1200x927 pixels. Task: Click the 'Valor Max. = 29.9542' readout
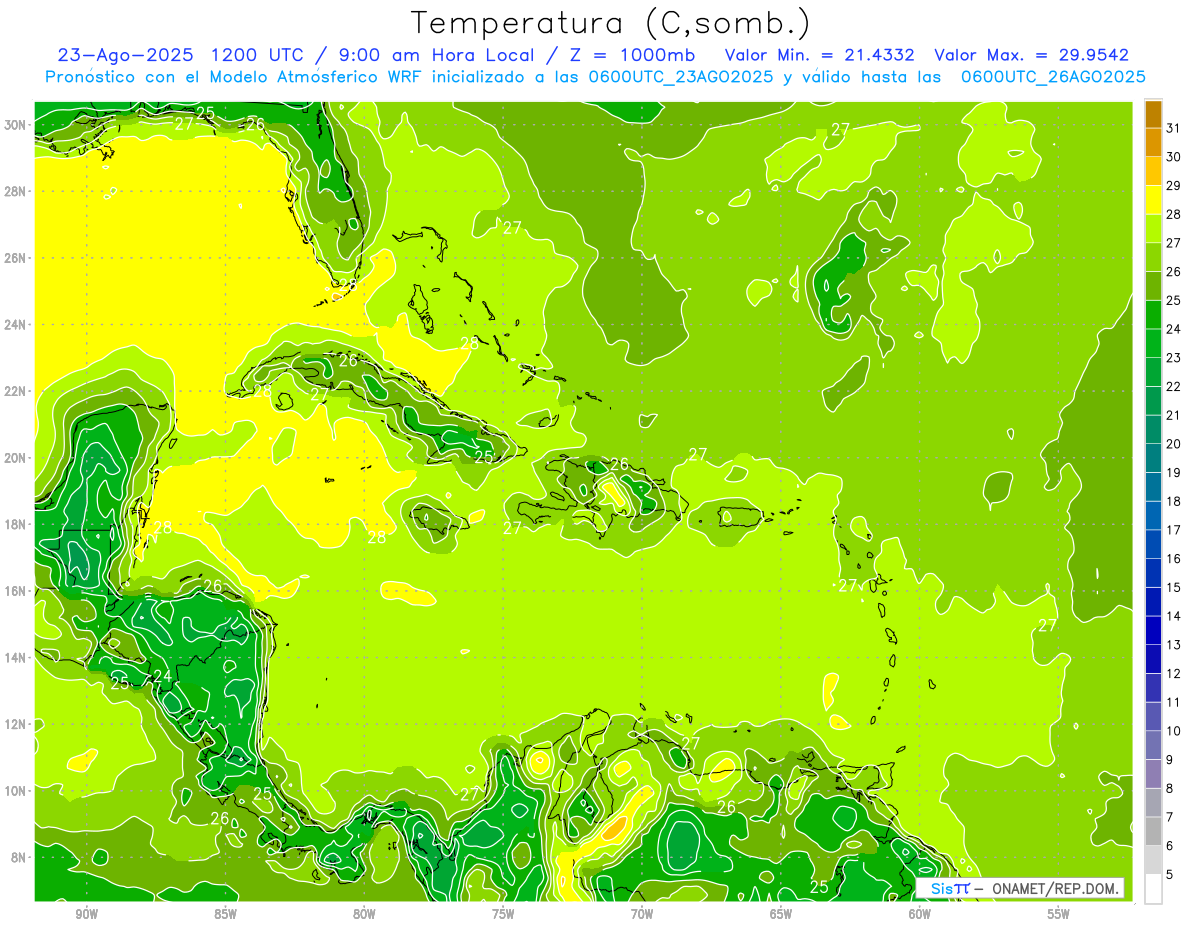tap(1031, 55)
